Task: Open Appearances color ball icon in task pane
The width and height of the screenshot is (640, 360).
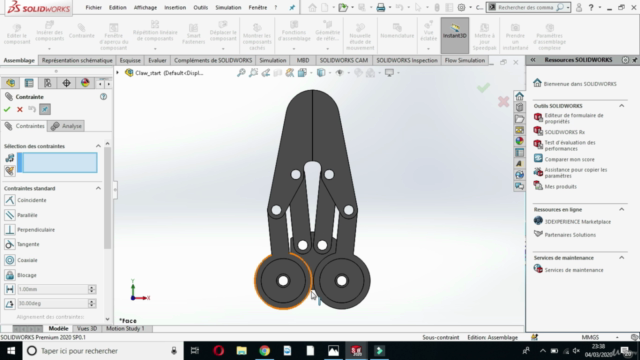Action: 519,141
